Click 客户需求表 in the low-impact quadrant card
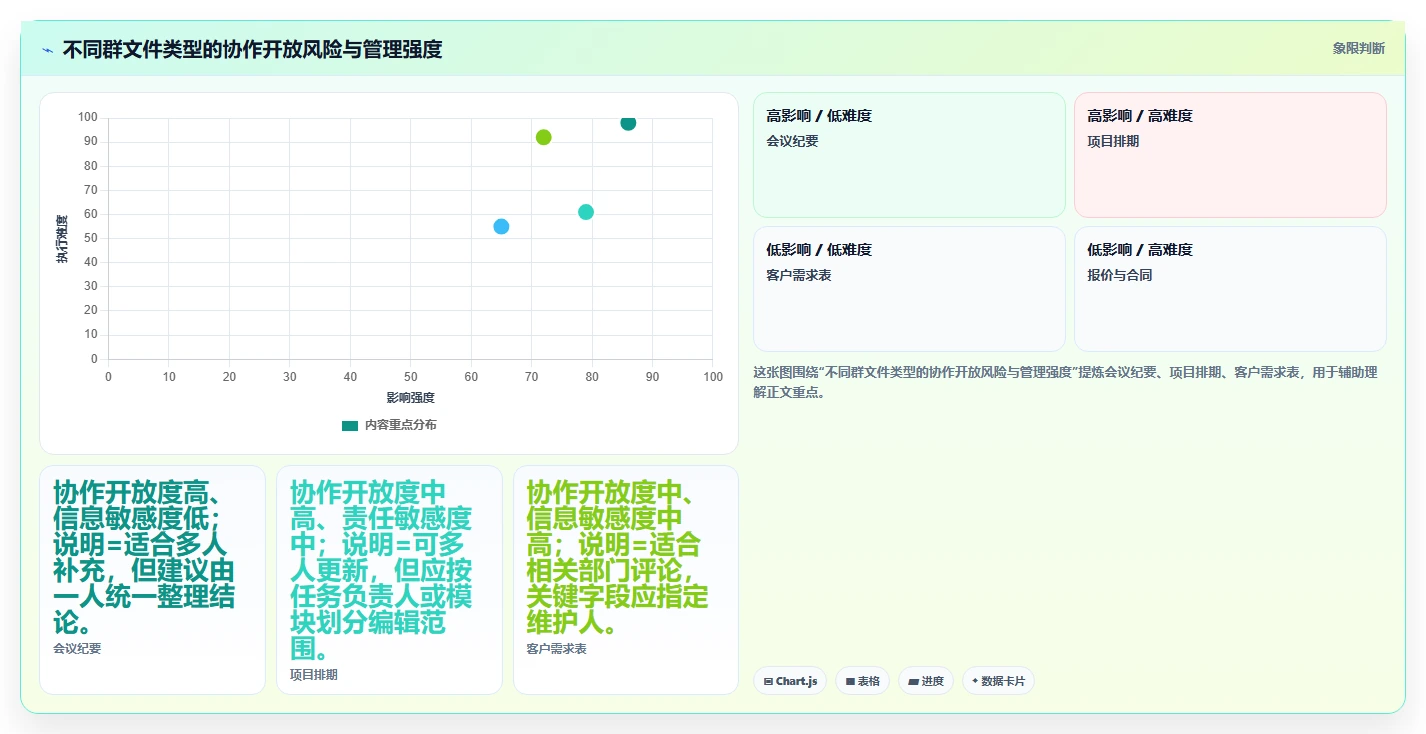Screen dimensions: 1426x734 tap(799, 275)
